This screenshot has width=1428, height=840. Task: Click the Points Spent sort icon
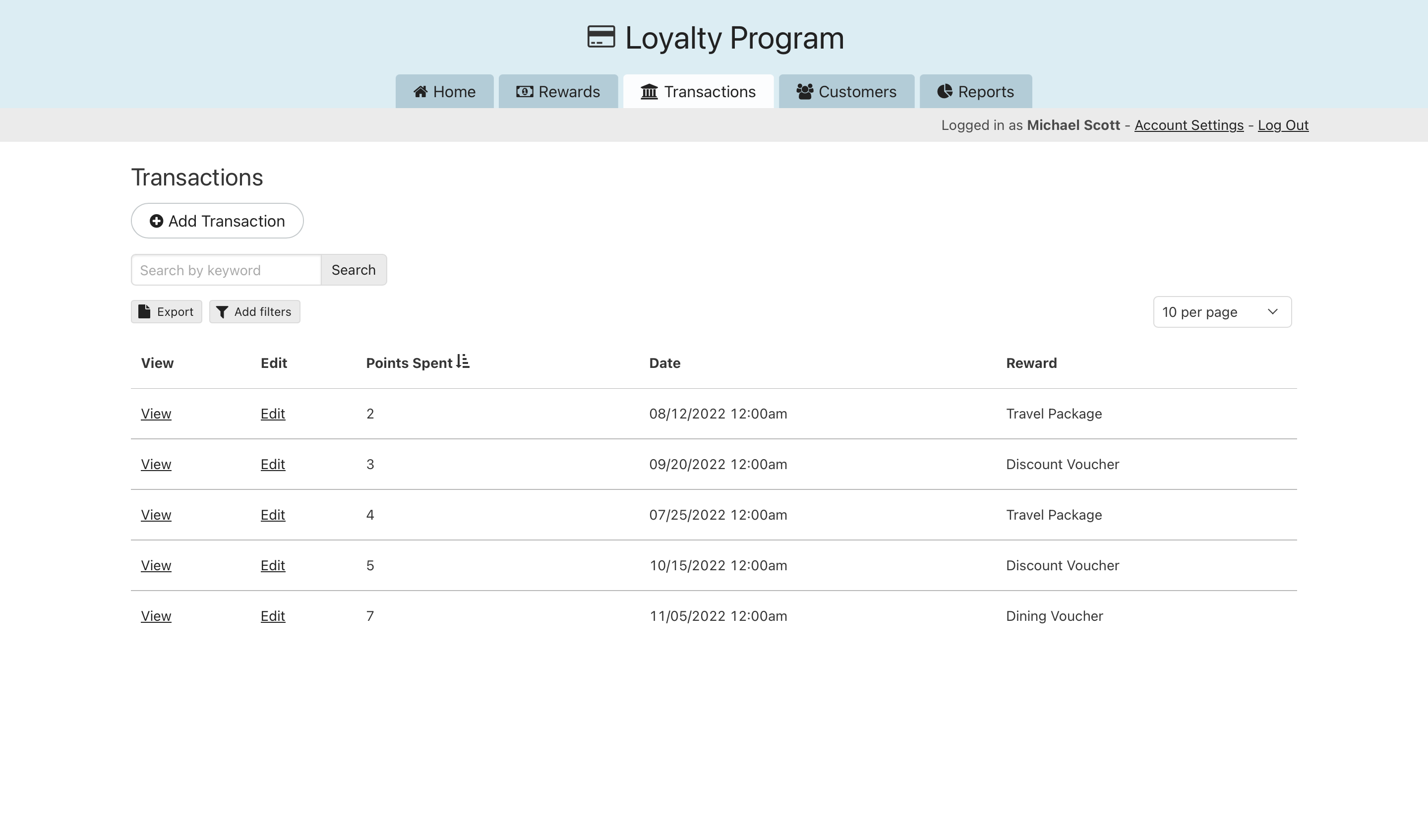coord(463,361)
